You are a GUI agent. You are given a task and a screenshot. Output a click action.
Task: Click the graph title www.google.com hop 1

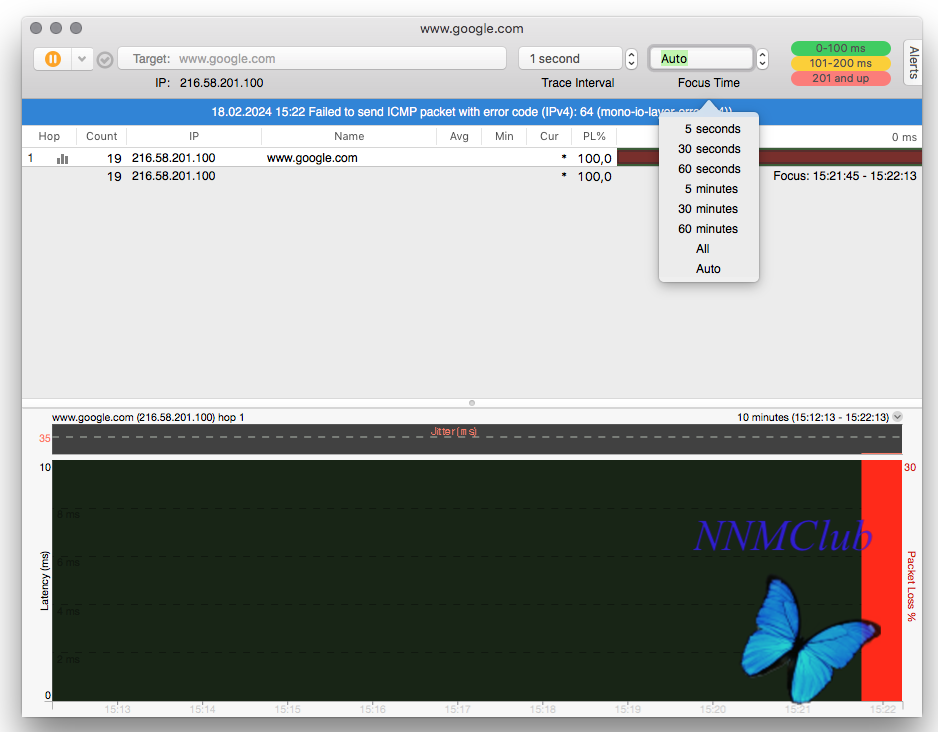[x=148, y=417]
